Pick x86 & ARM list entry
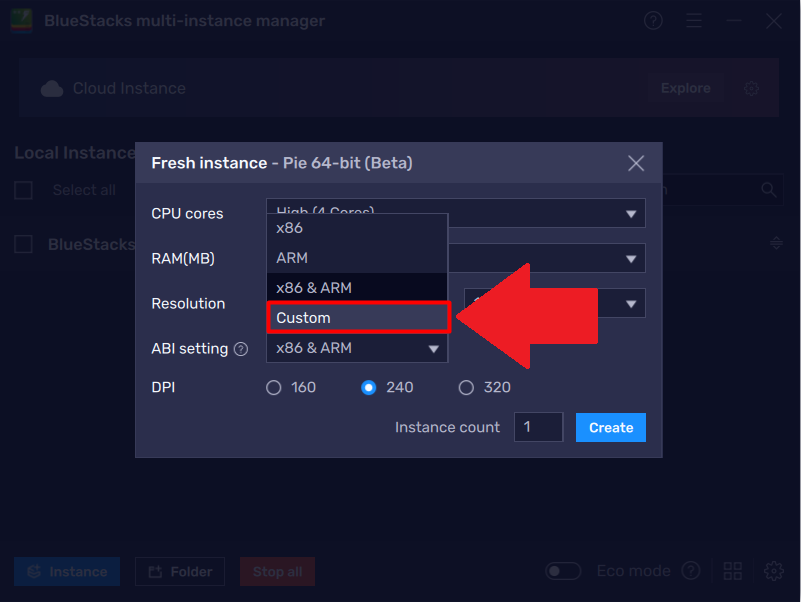Image resolution: width=801 pixels, height=602 pixels. (357, 288)
